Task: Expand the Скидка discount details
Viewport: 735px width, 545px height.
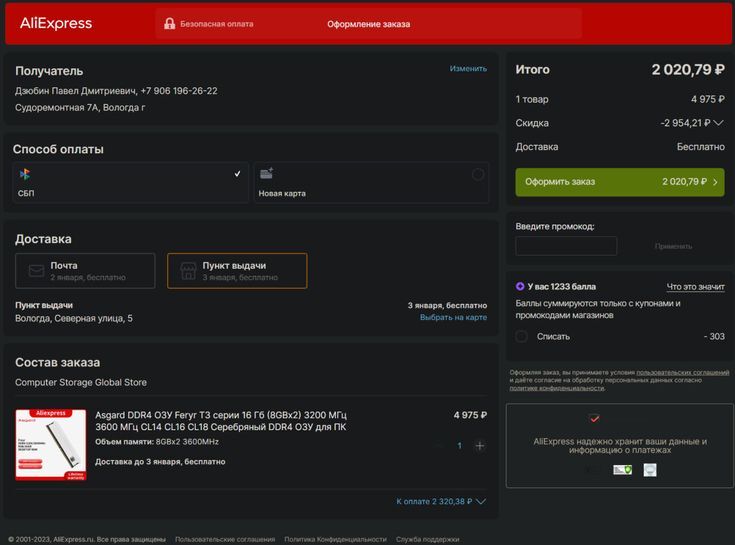Action: 718,123
